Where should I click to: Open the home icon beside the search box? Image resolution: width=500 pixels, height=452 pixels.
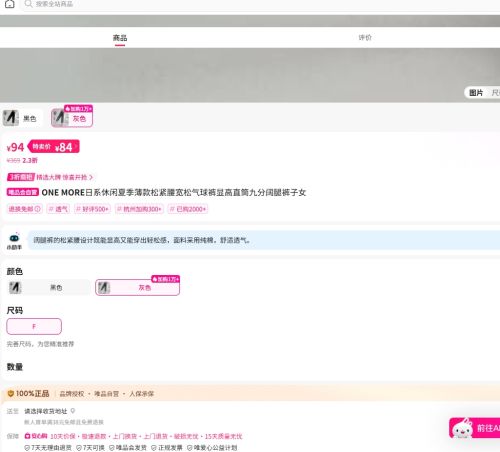(x=10, y=4)
